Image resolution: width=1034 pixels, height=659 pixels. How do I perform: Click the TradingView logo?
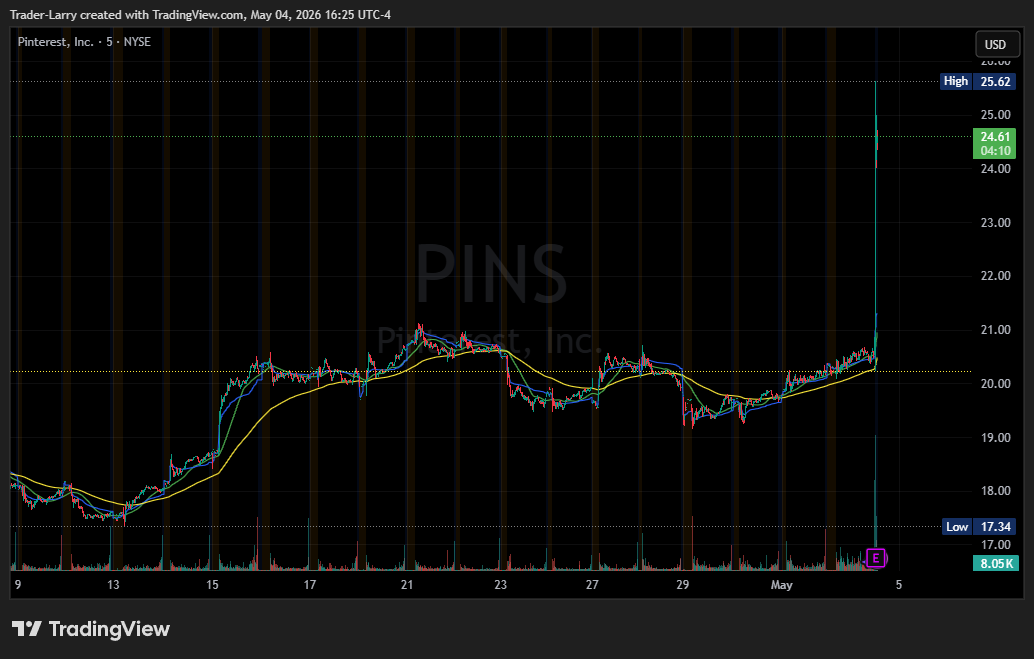[91, 629]
